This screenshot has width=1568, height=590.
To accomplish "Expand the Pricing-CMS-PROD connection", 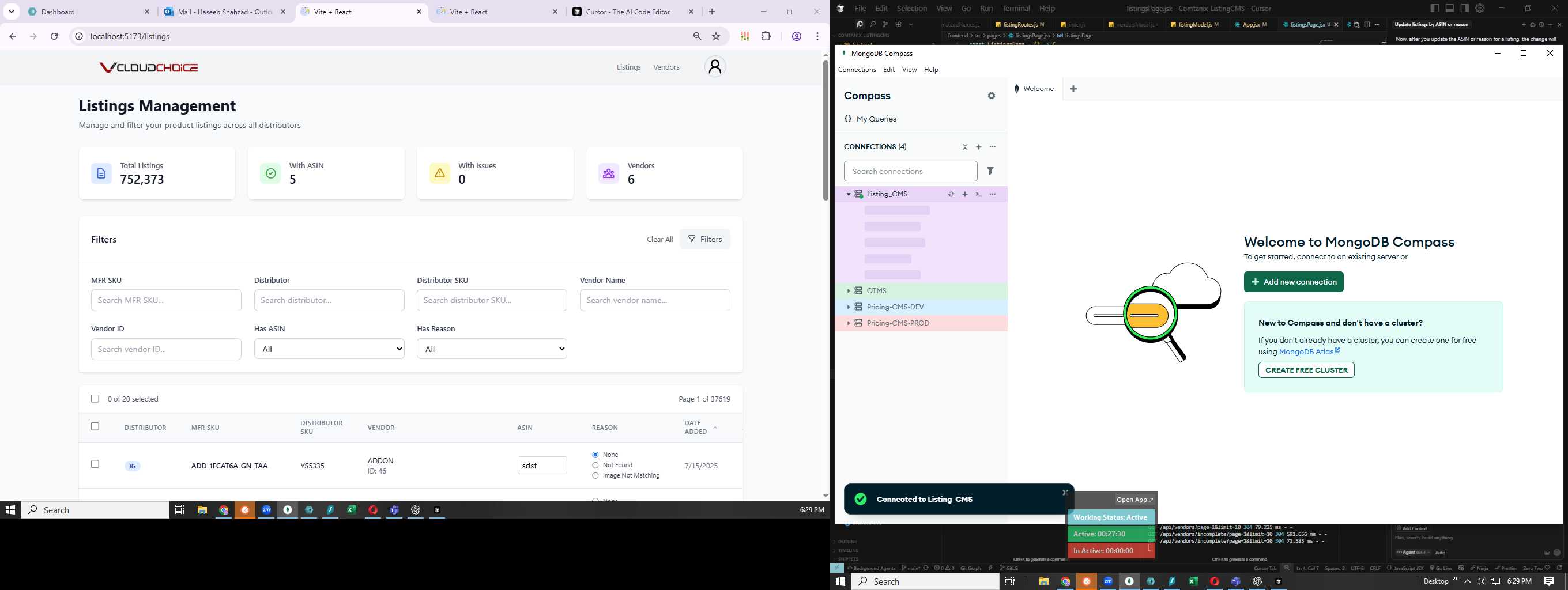I will click(x=849, y=323).
